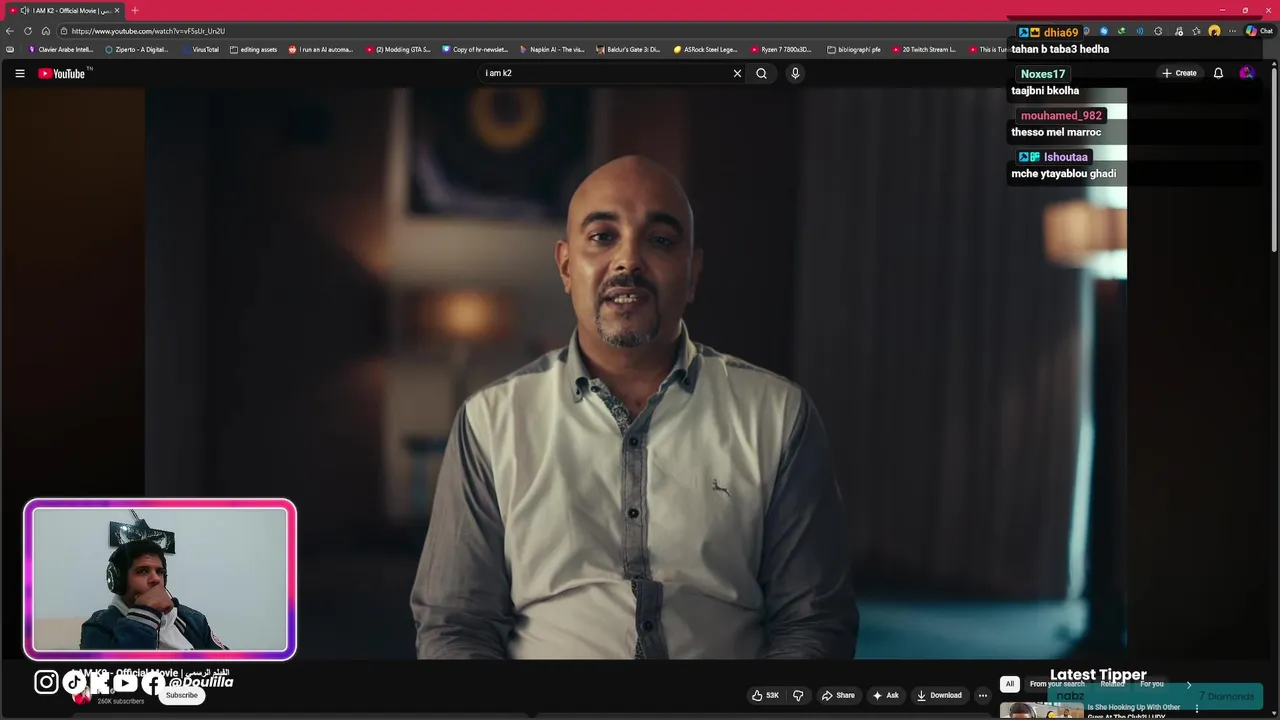The height and width of the screenshot is (720, 1280).
Task: Click the Create button
Action: pos(1179,73)
